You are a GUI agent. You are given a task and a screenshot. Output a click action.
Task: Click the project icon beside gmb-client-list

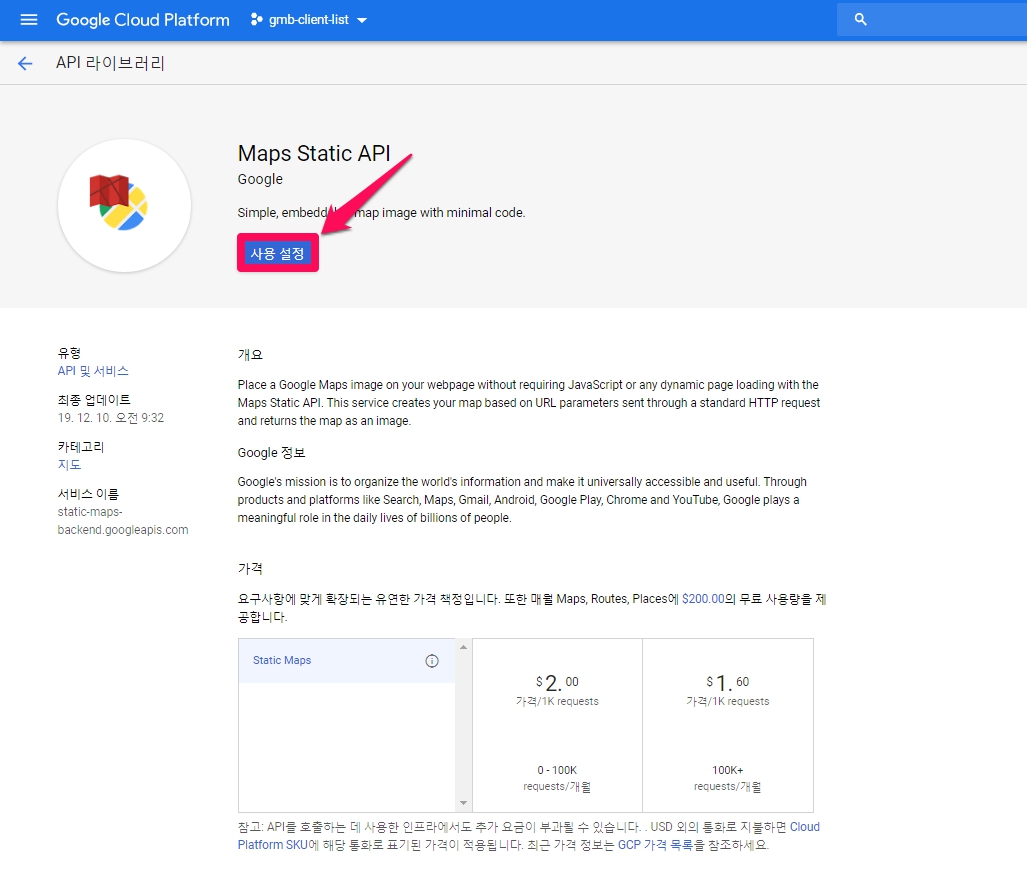(x=256, y=20)
